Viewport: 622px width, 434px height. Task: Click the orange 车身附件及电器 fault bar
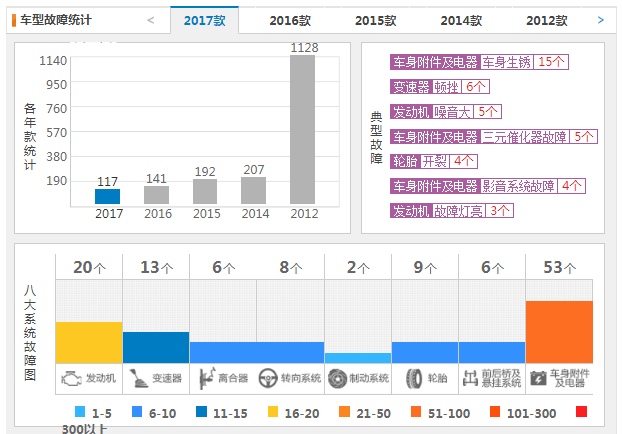(x=559, y=332)
